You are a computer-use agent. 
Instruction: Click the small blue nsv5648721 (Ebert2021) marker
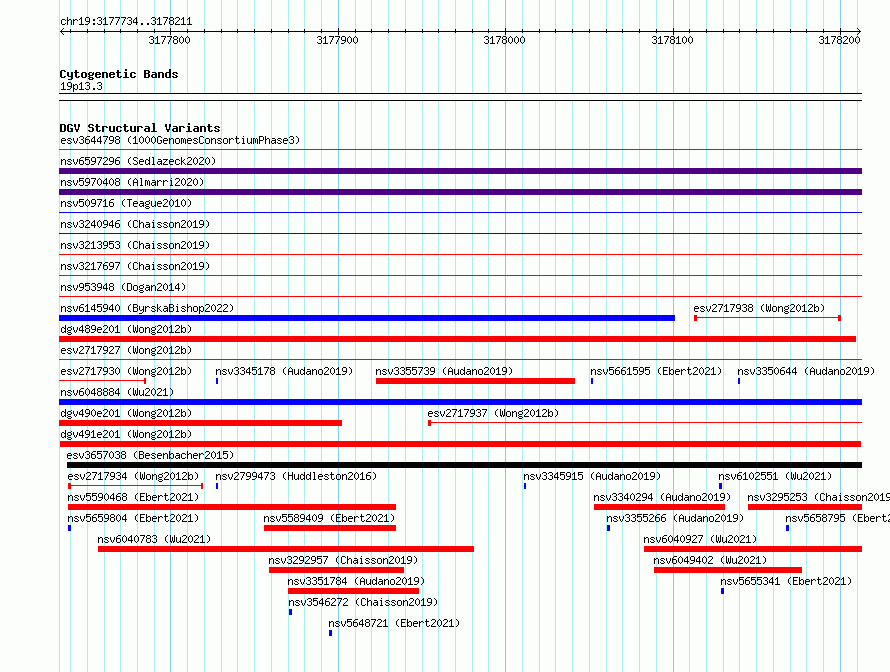coord(330,633)
